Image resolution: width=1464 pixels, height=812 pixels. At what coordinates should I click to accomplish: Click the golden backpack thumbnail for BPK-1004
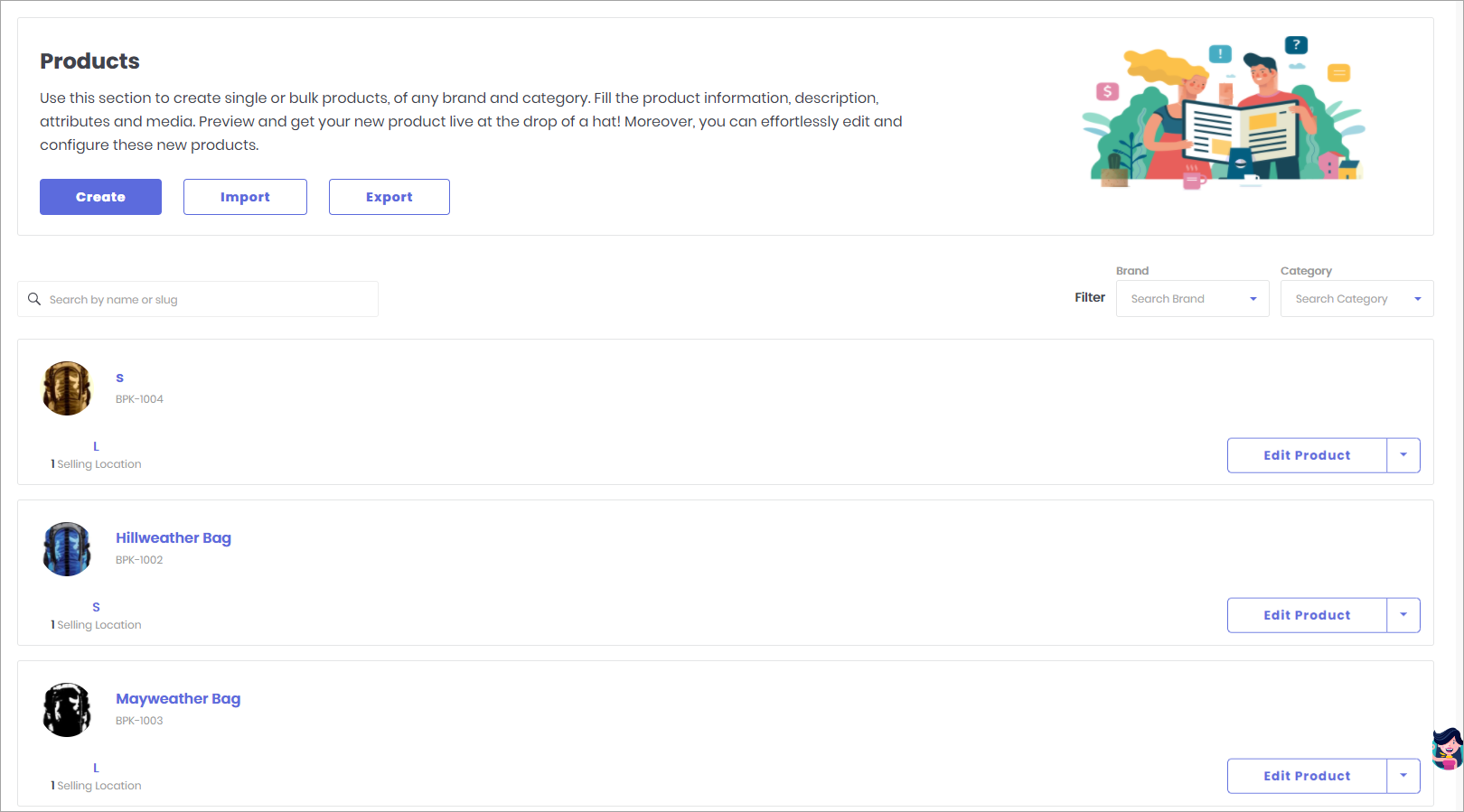tap(67, 388)
